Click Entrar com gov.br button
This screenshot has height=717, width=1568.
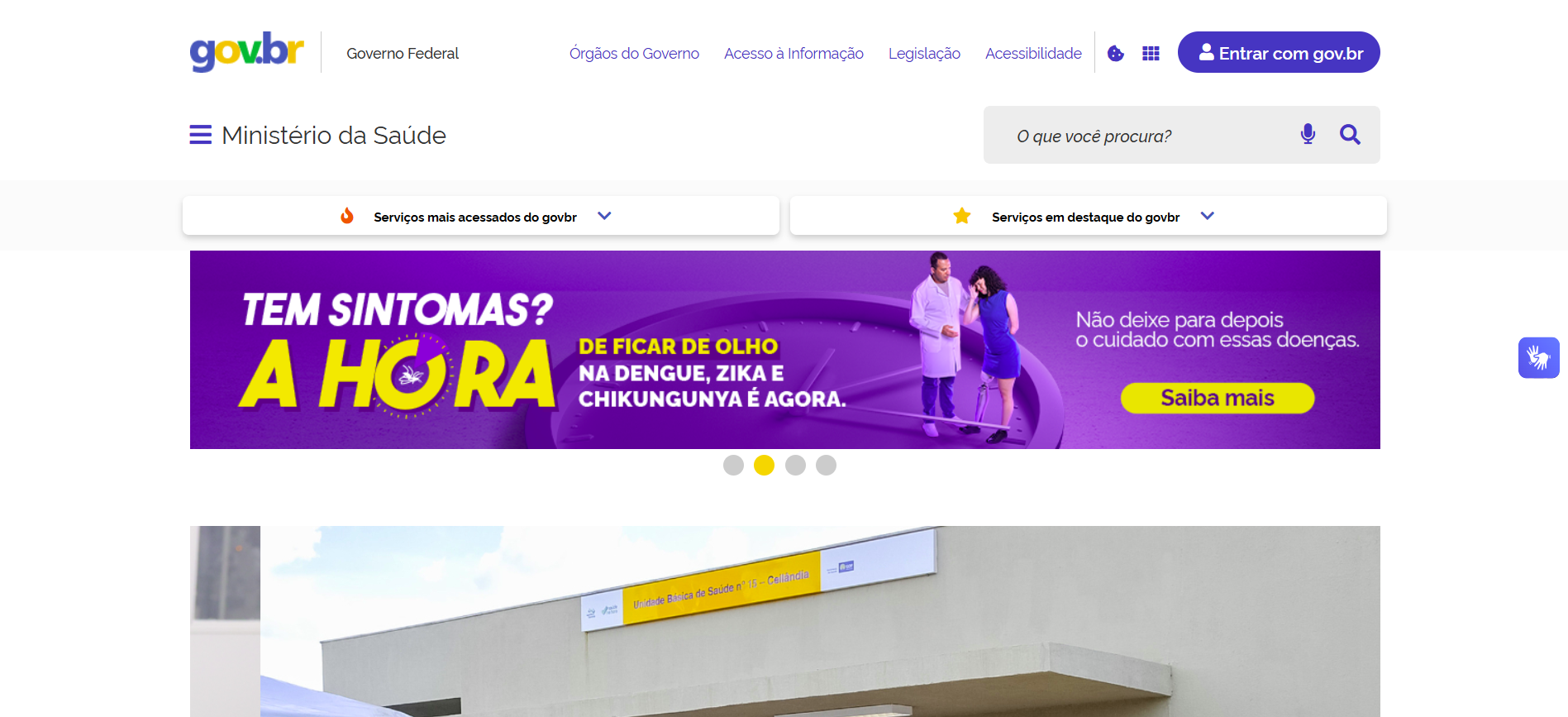1279,52
